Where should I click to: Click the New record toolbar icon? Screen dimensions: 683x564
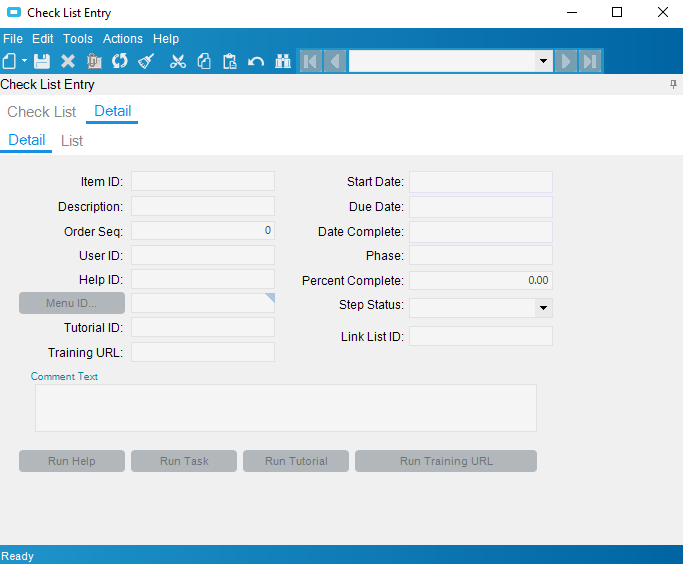point(10,61)
